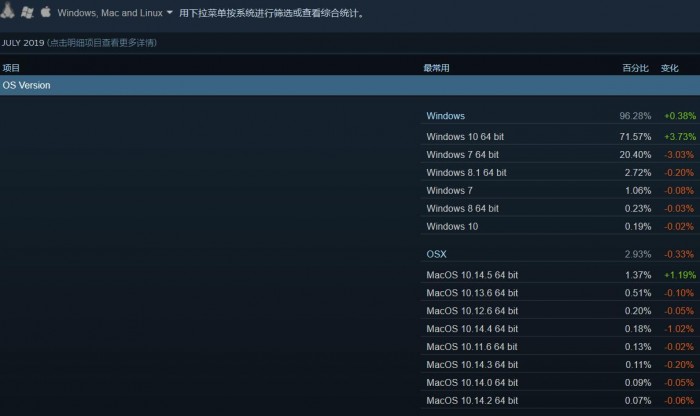This screenshot has width=700, height=416.
Task: Select the MacOS 10.14.5 64 bit row
Action: [560, 275]
